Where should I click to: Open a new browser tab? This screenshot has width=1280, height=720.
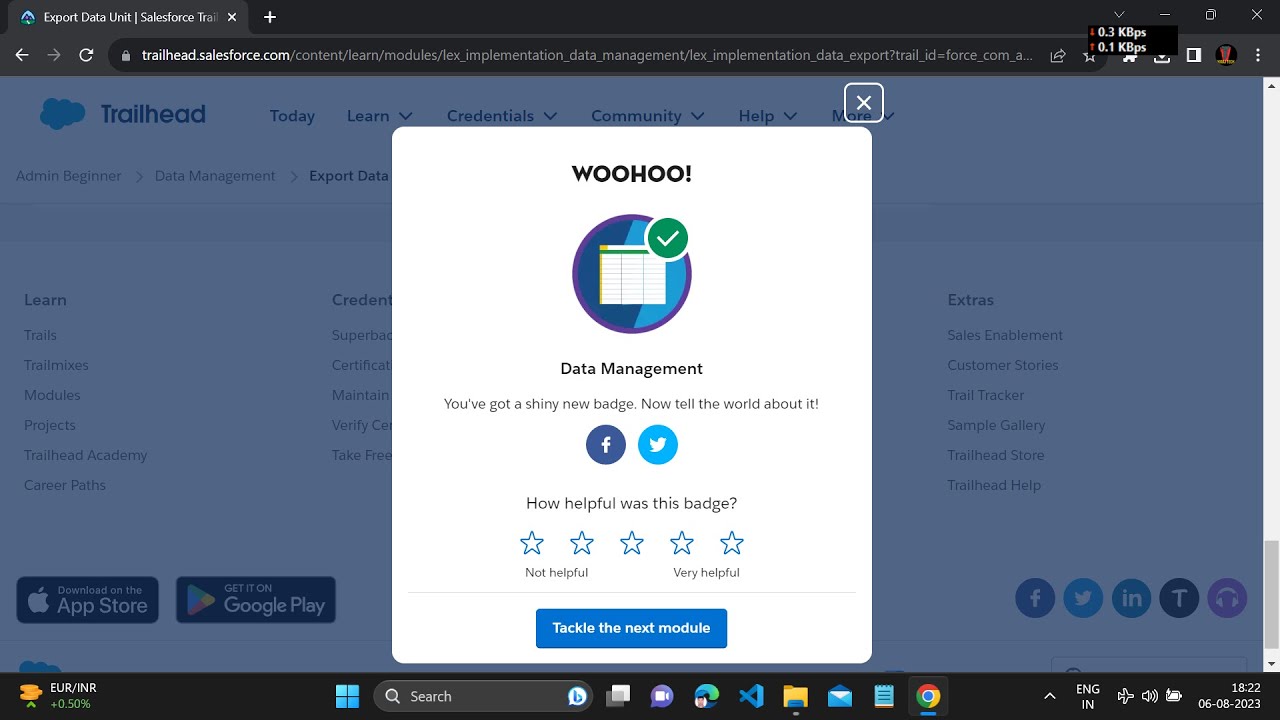(270, 17)
